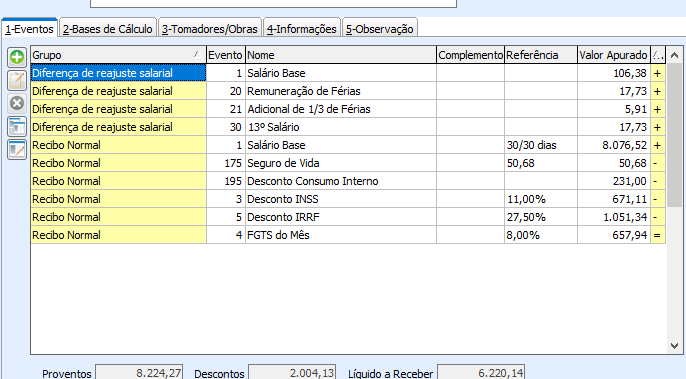686x379 pixels.
Task: Open the 3-Tomadores/Obras tab
Action: coord(210,29)
